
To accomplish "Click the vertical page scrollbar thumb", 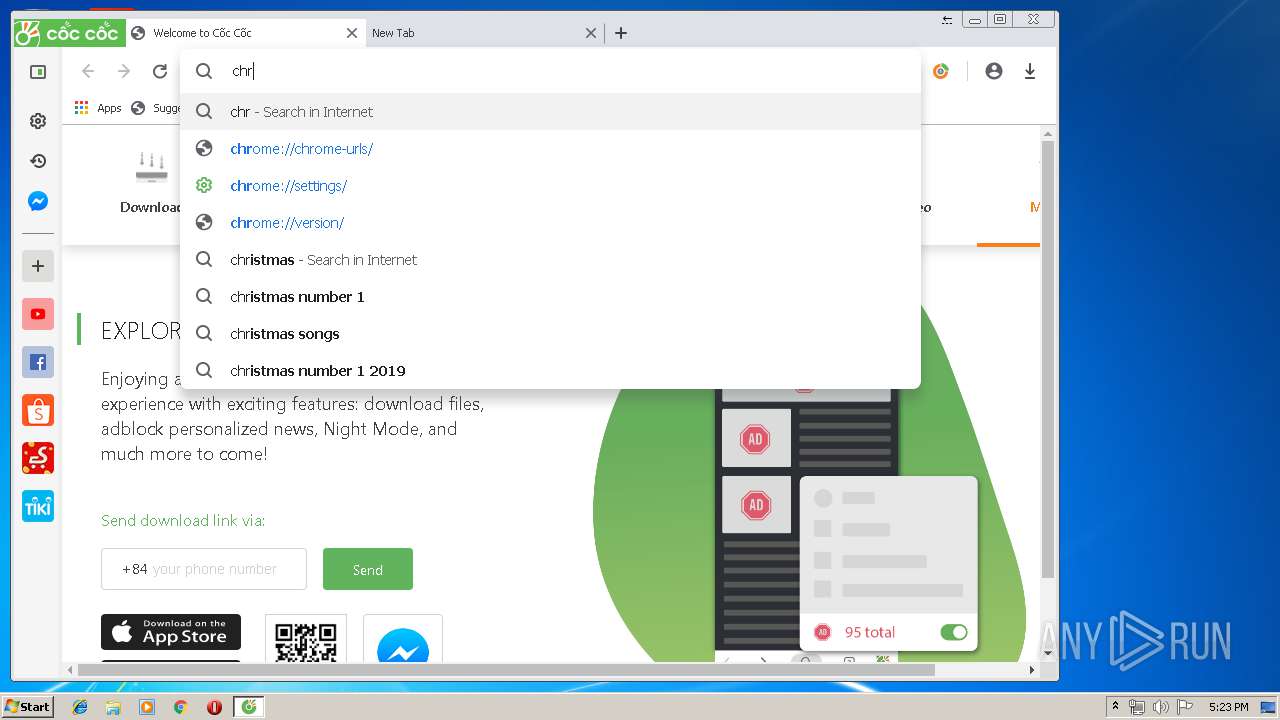I will (1048, 360).
